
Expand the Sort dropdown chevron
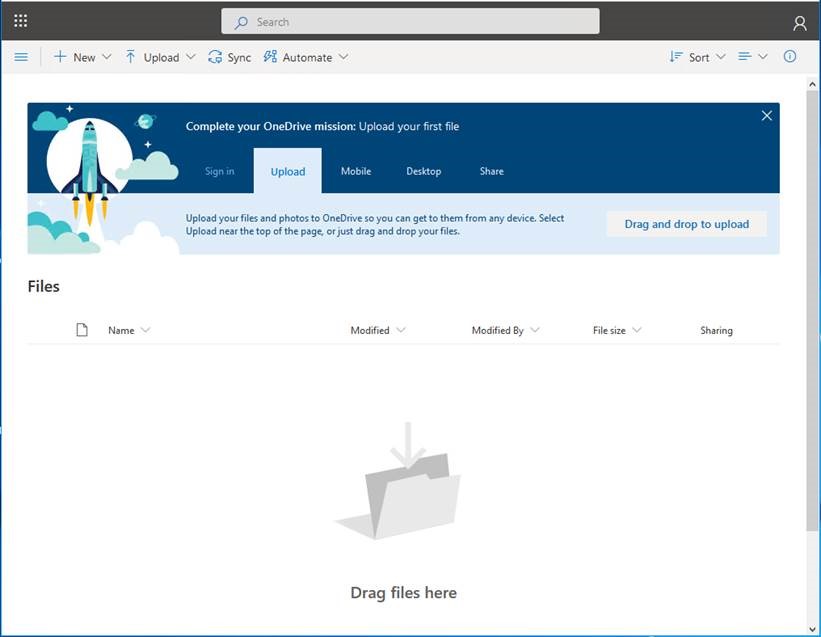tap(721, 57)
